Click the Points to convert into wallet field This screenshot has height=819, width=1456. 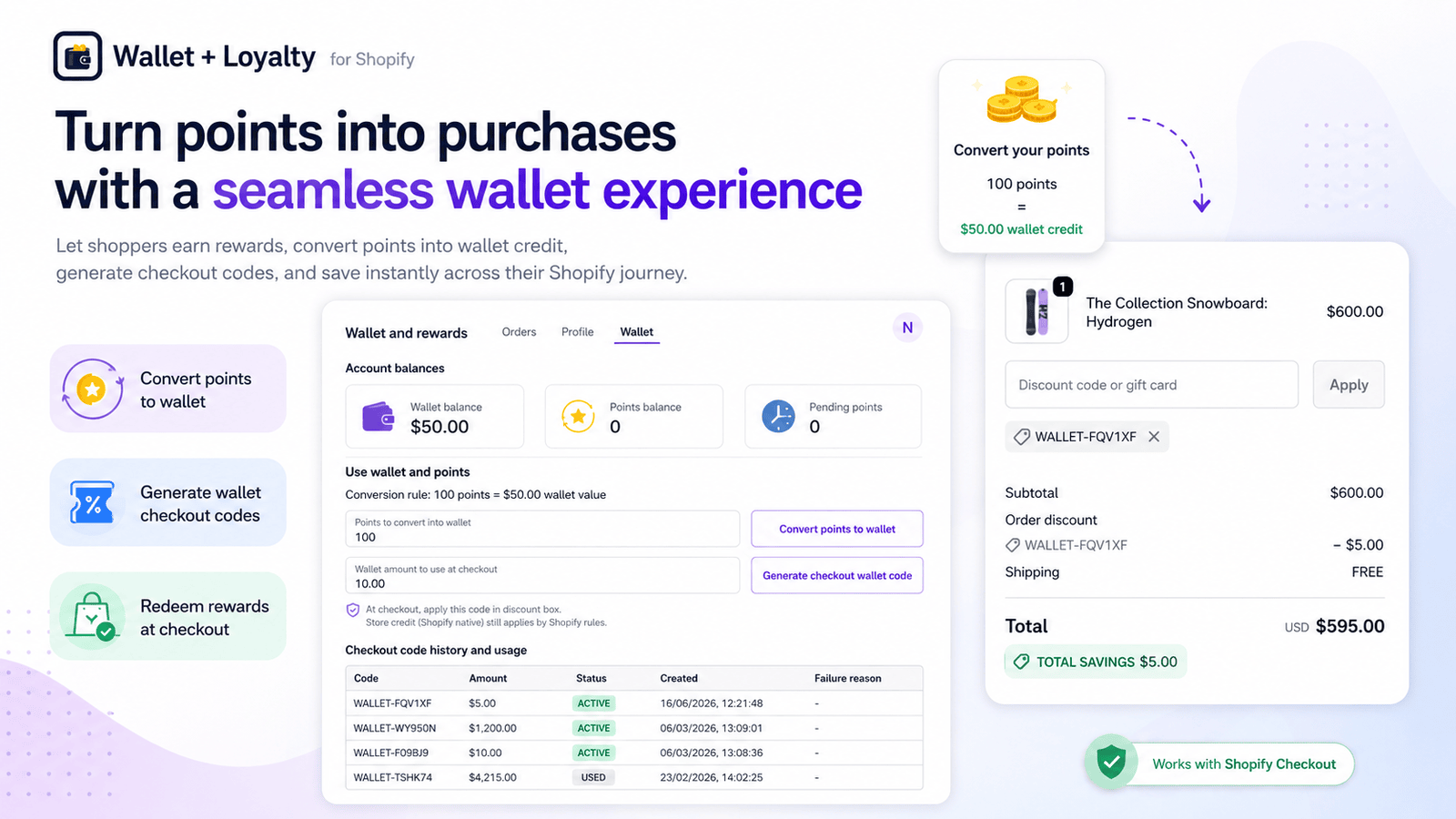click(542, 529)
